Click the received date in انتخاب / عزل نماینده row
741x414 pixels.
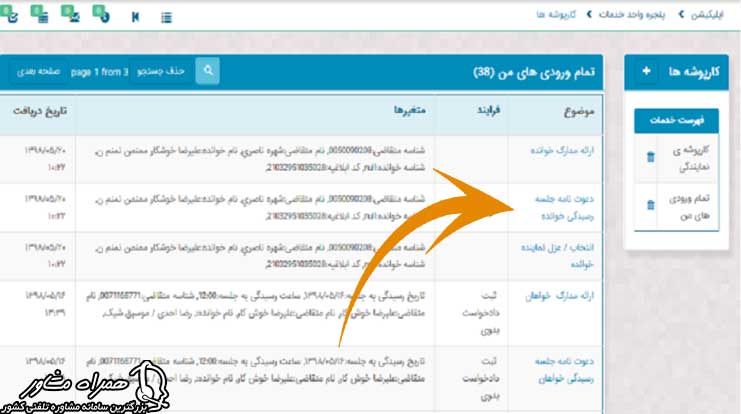point(45,255)
